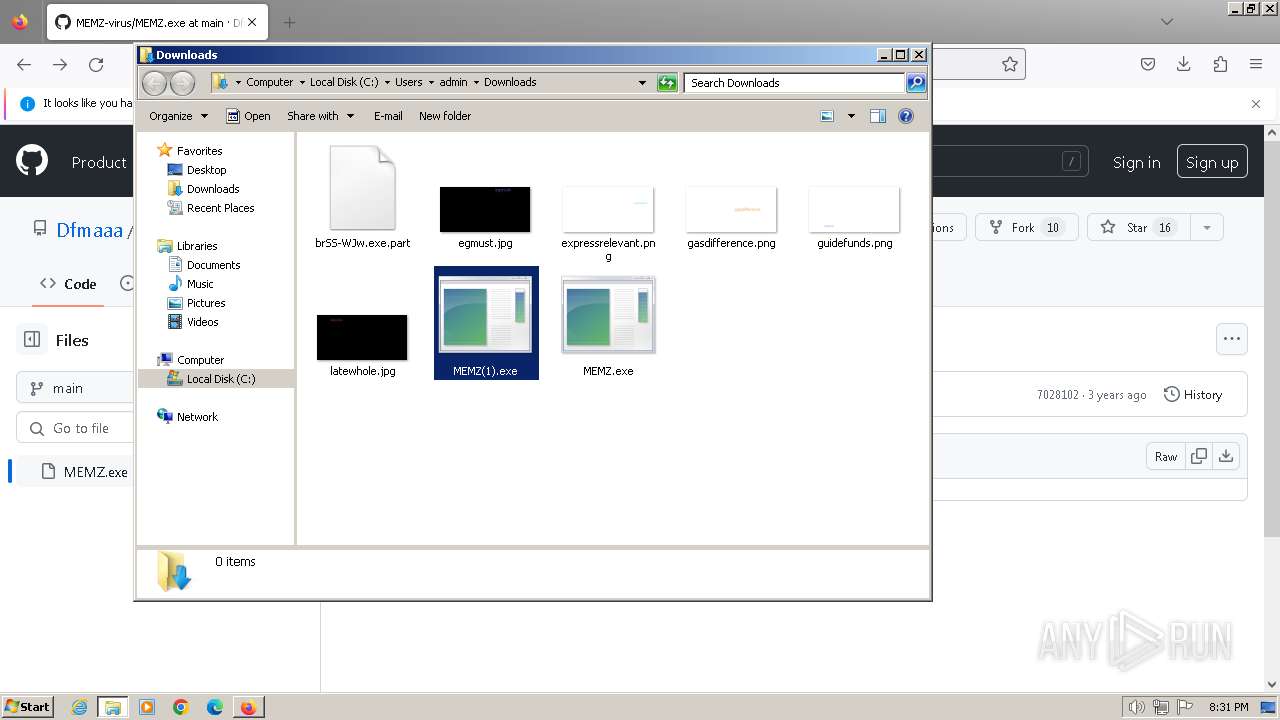
Task: Click the Explorer Forward navigation button
Action: tap(182, 83)
